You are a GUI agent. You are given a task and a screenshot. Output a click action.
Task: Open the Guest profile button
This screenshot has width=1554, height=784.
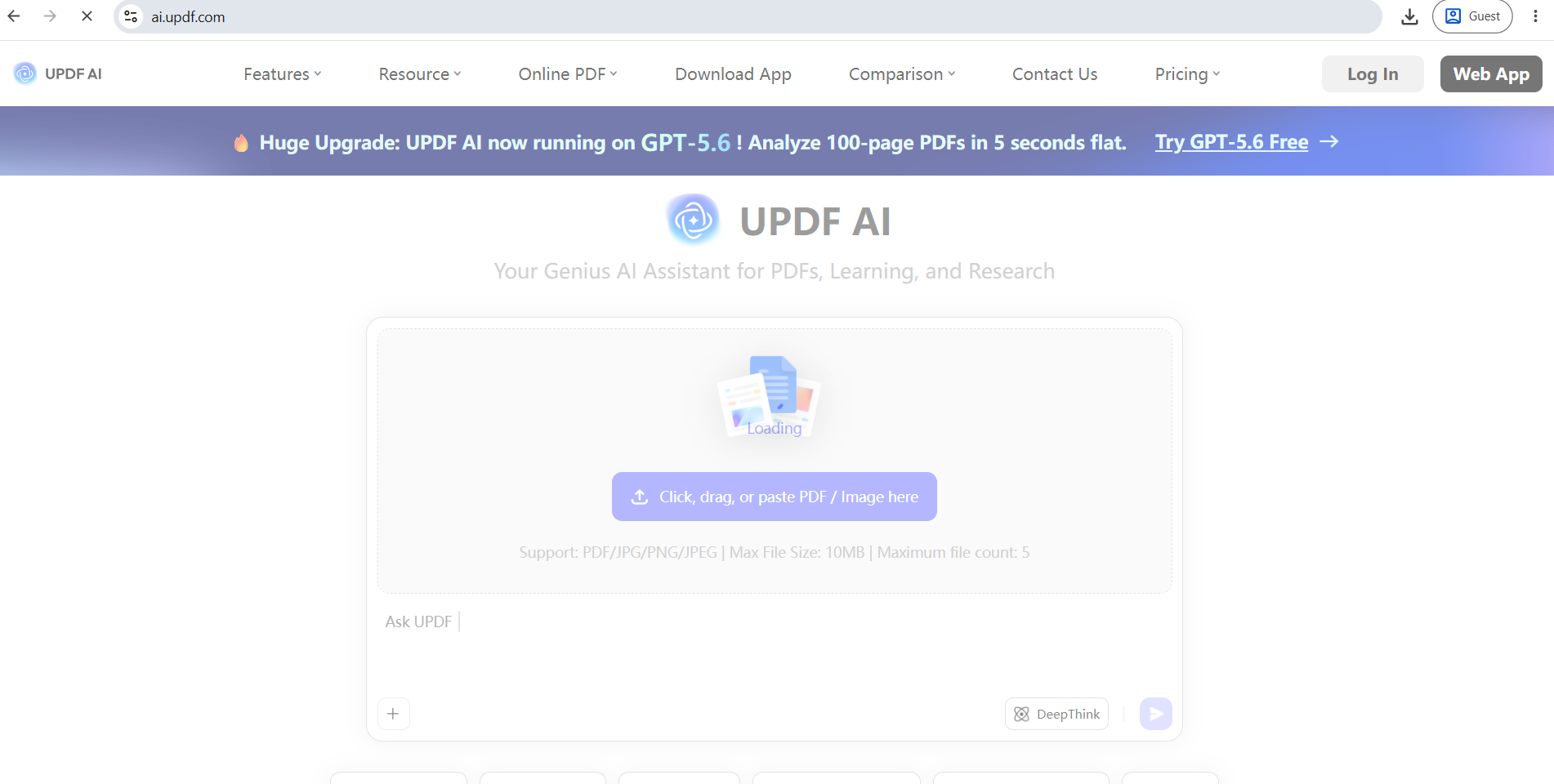pyautogui.click(x=1472, y=16)
